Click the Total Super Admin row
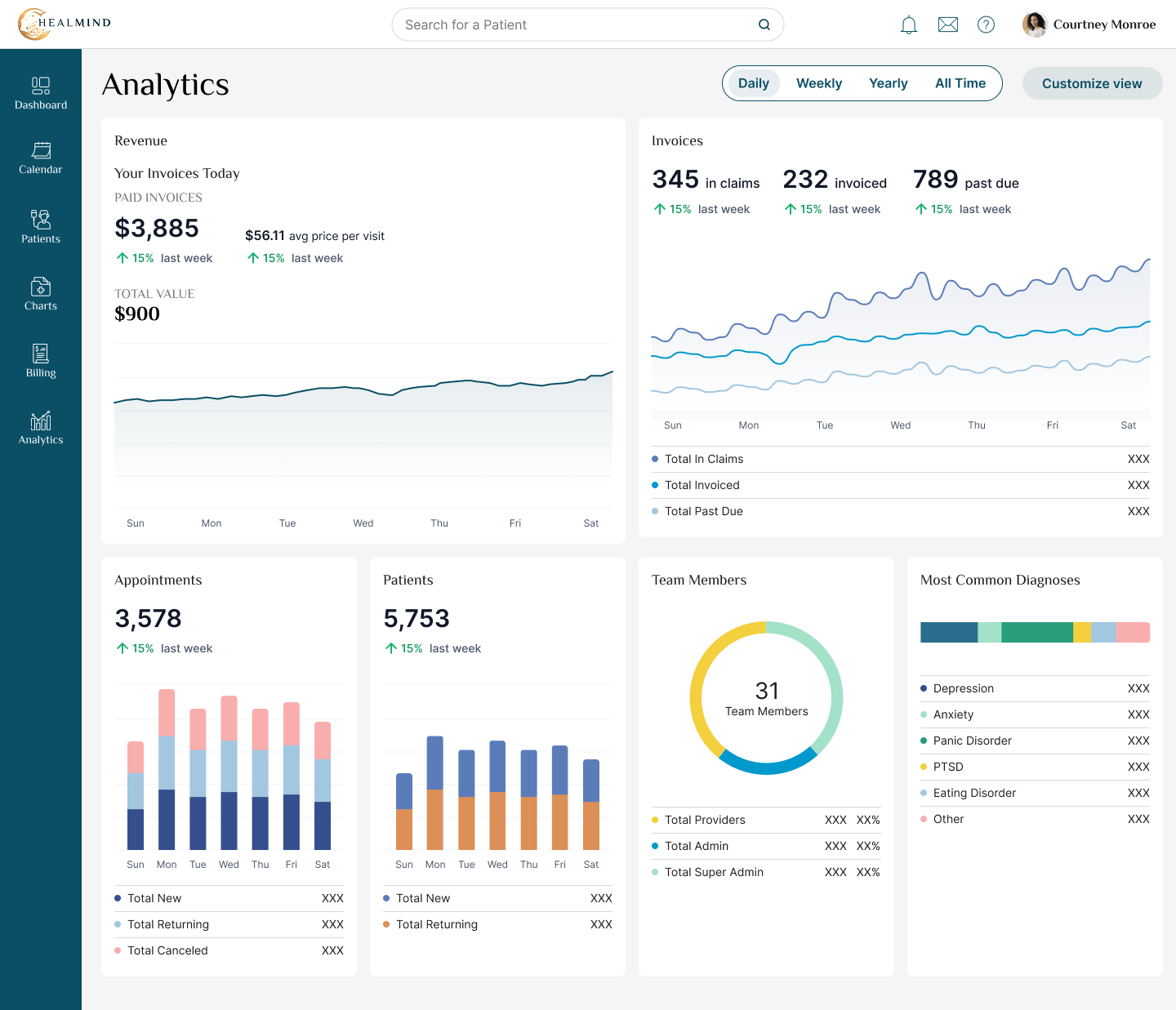This screenshot has height=1010, width=1176. point(767,872)
